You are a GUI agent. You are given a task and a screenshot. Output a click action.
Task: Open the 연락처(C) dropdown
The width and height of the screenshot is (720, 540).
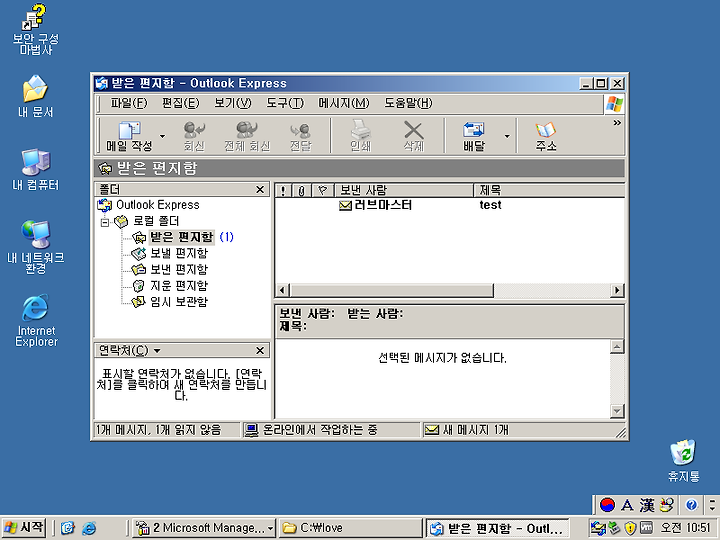click(129, 351)
